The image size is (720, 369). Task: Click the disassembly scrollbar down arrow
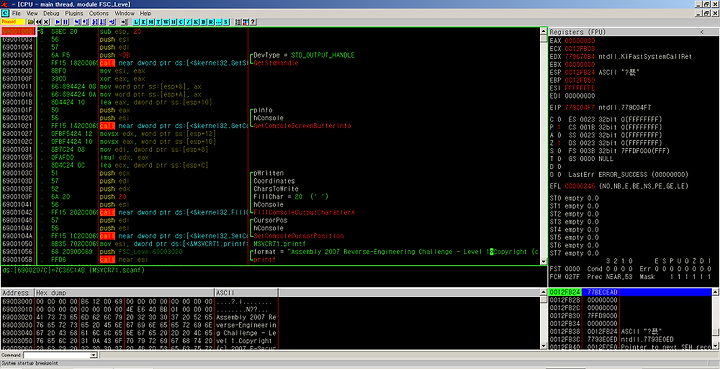tap(544, 261)
